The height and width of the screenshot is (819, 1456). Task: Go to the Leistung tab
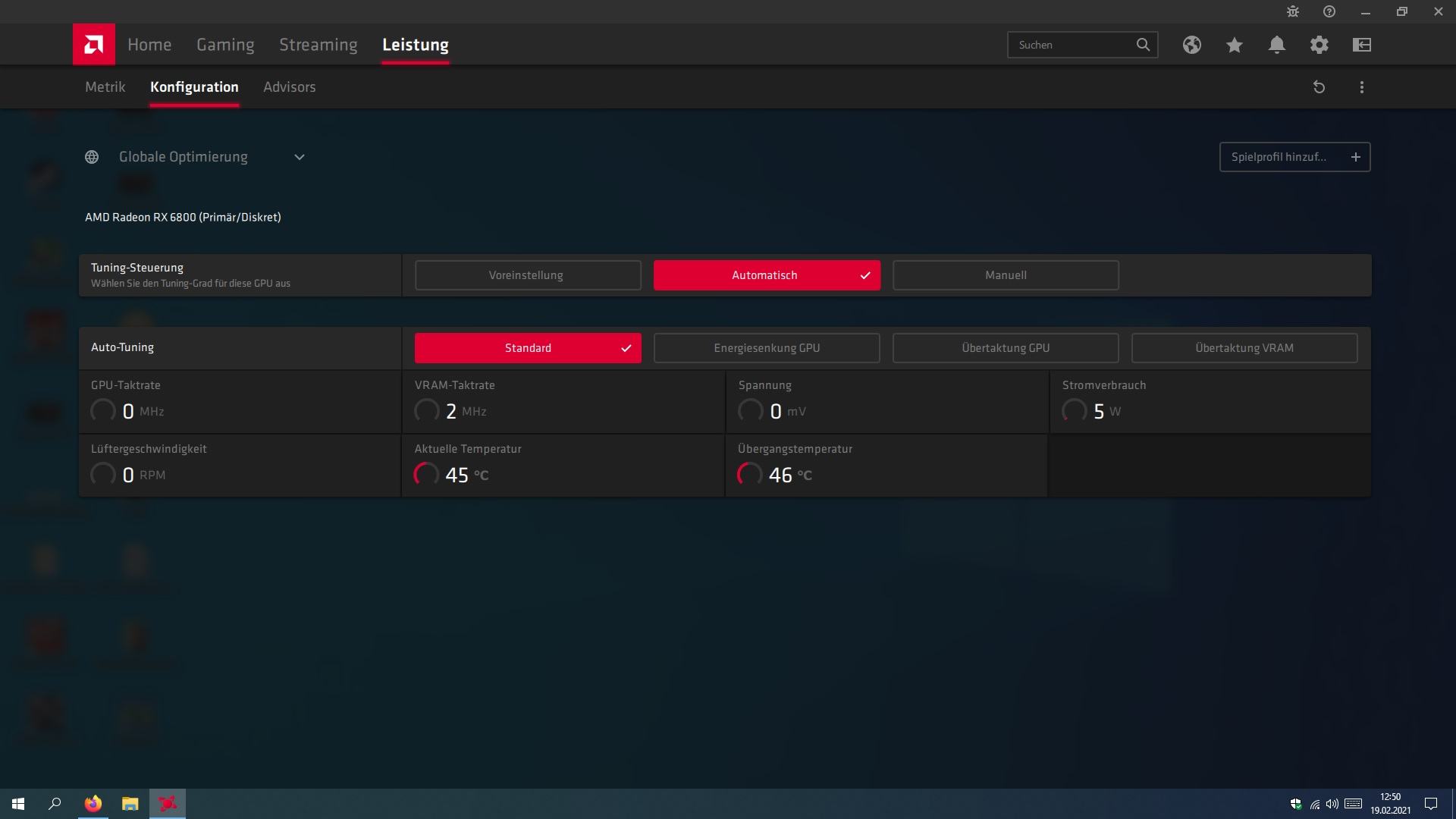[416, 45]
